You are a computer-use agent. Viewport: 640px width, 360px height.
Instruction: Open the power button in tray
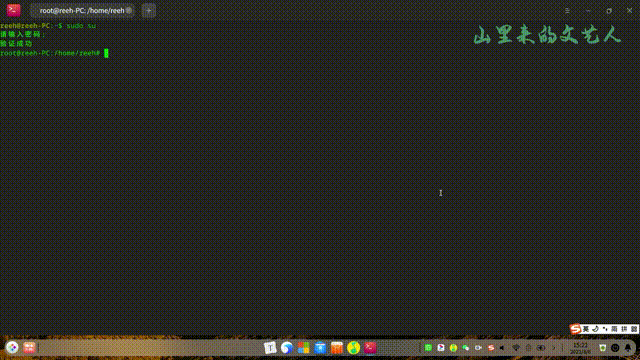click(x=615, y=348)
